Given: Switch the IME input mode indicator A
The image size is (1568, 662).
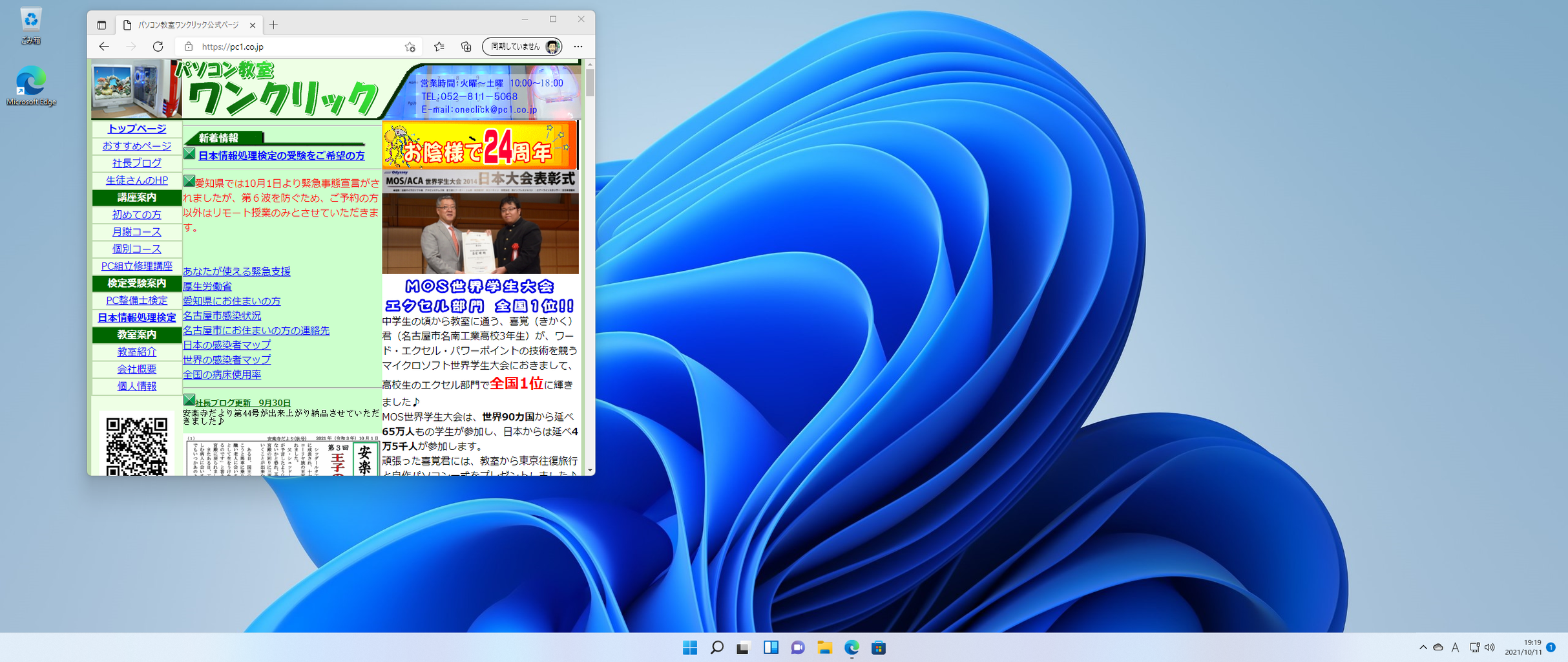Looking at the screenshot, I should tap(1455, 647).
